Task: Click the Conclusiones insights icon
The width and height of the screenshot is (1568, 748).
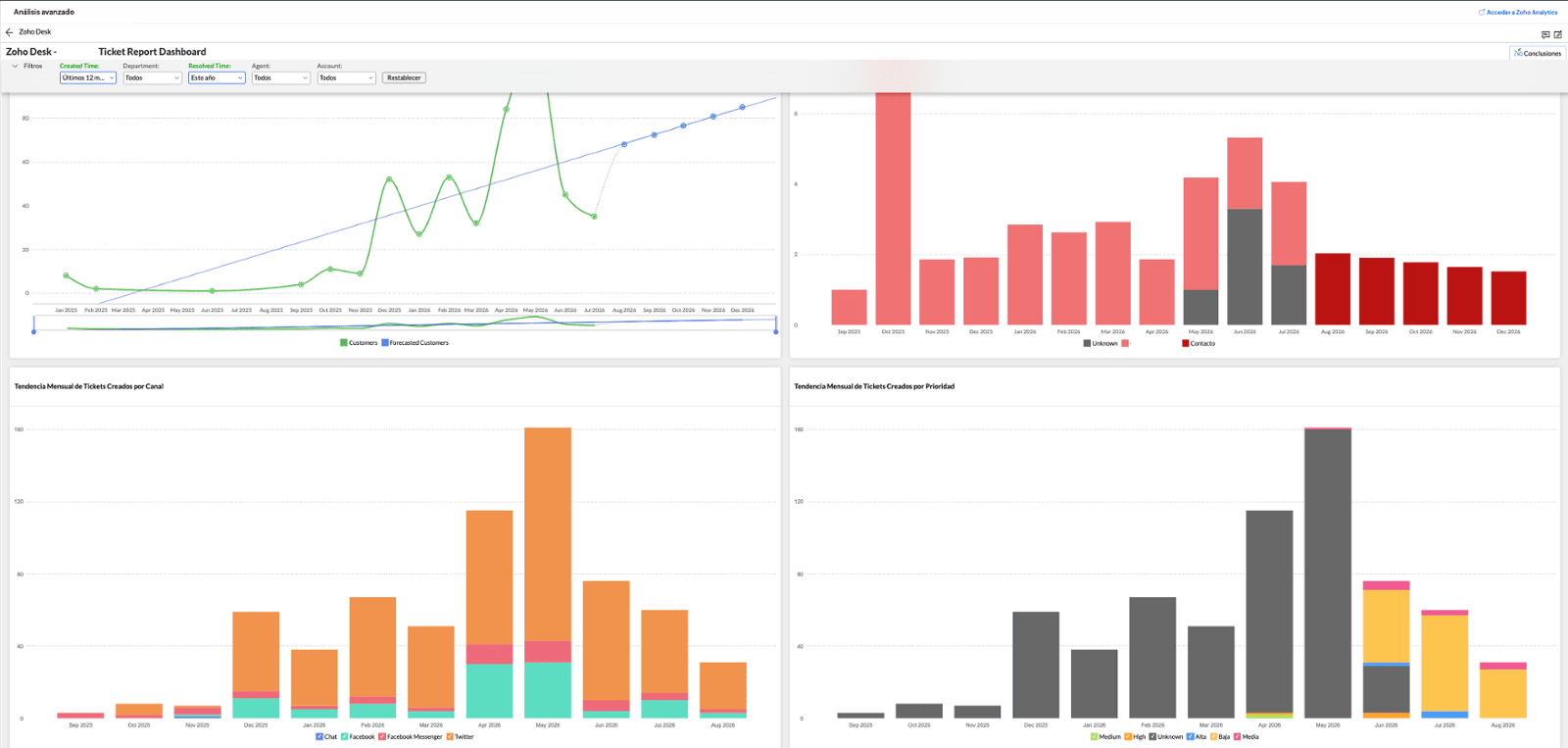Action: pos(1518,53)
